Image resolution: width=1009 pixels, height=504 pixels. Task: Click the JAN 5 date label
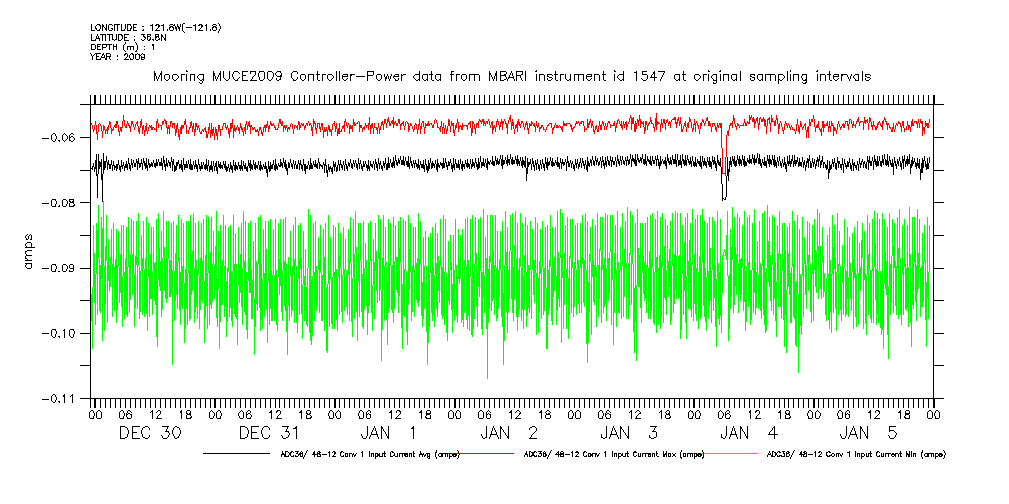tap(870, 433)
